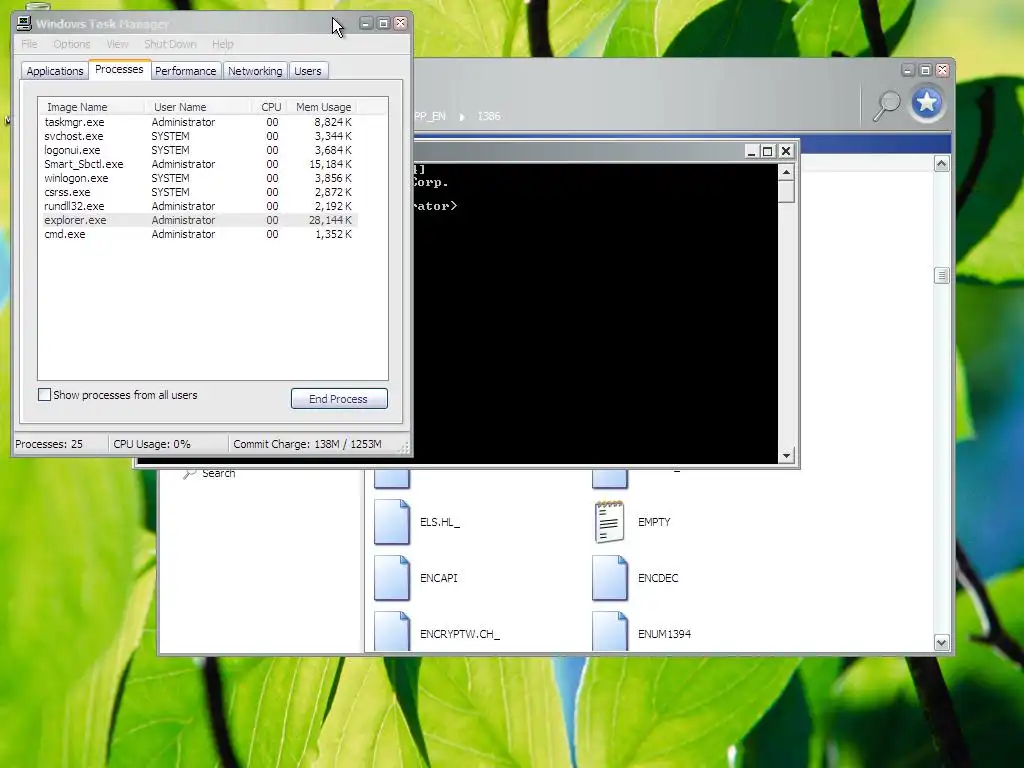Click the 15,184 K memory value for Smart_Sbctl.exe

pos(330,164)
